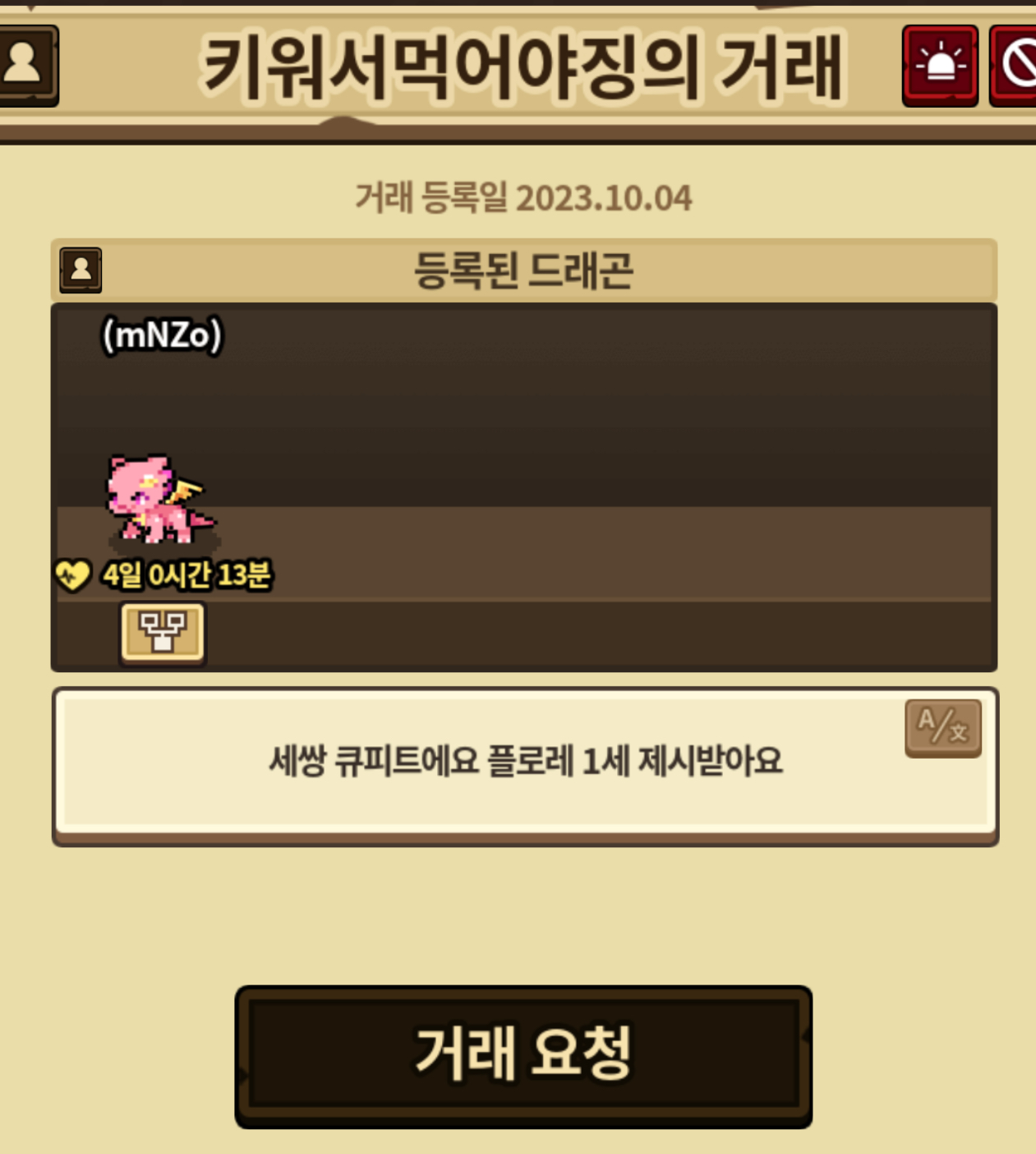
Task: Tap the small profile icon in 등록된 드래곤 header
Action: point(81,270)
